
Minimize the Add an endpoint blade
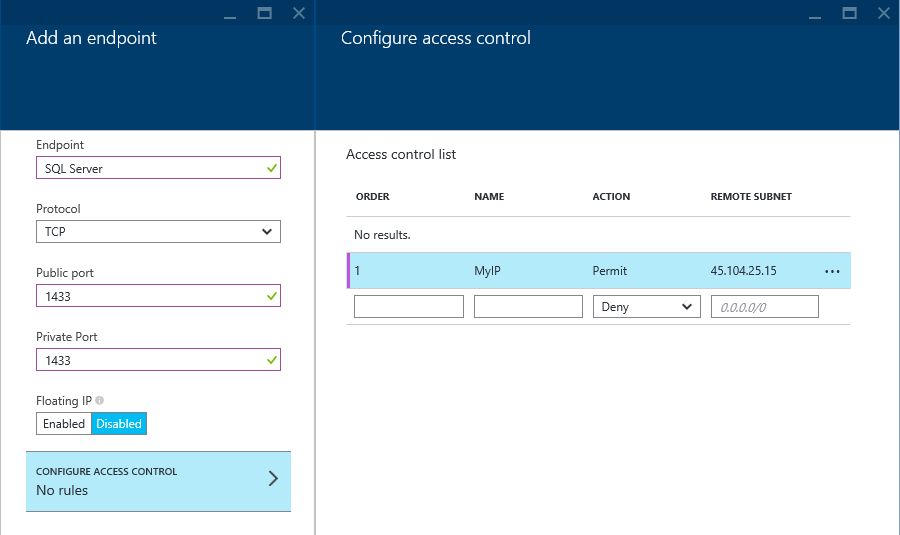(230, 14)
